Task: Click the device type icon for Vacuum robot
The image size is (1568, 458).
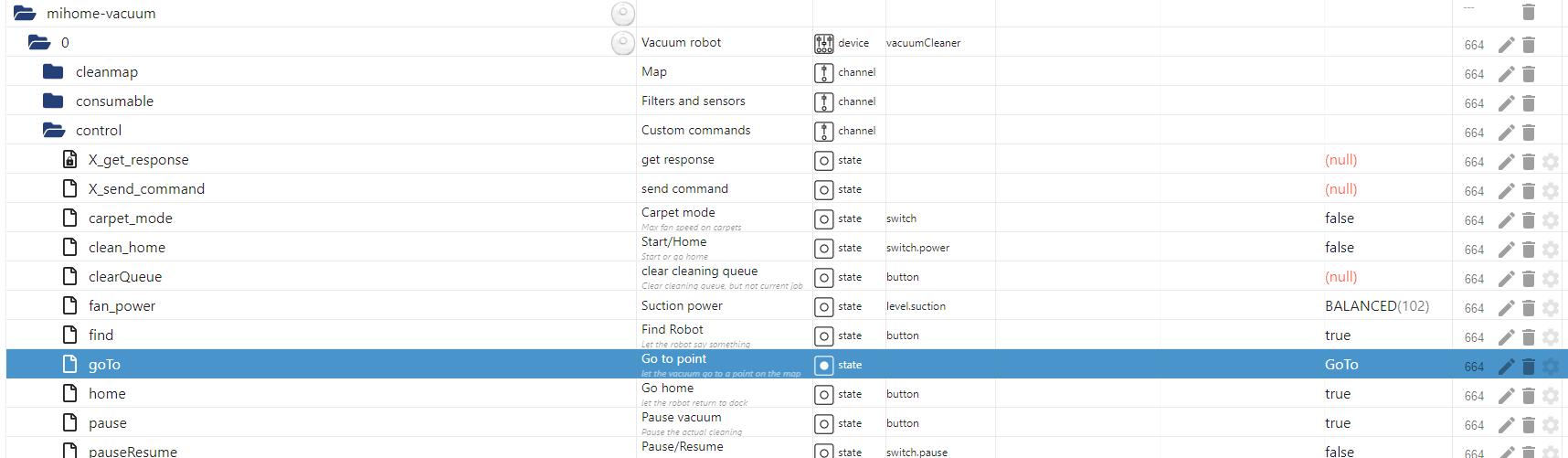Action: pos(823,43)
